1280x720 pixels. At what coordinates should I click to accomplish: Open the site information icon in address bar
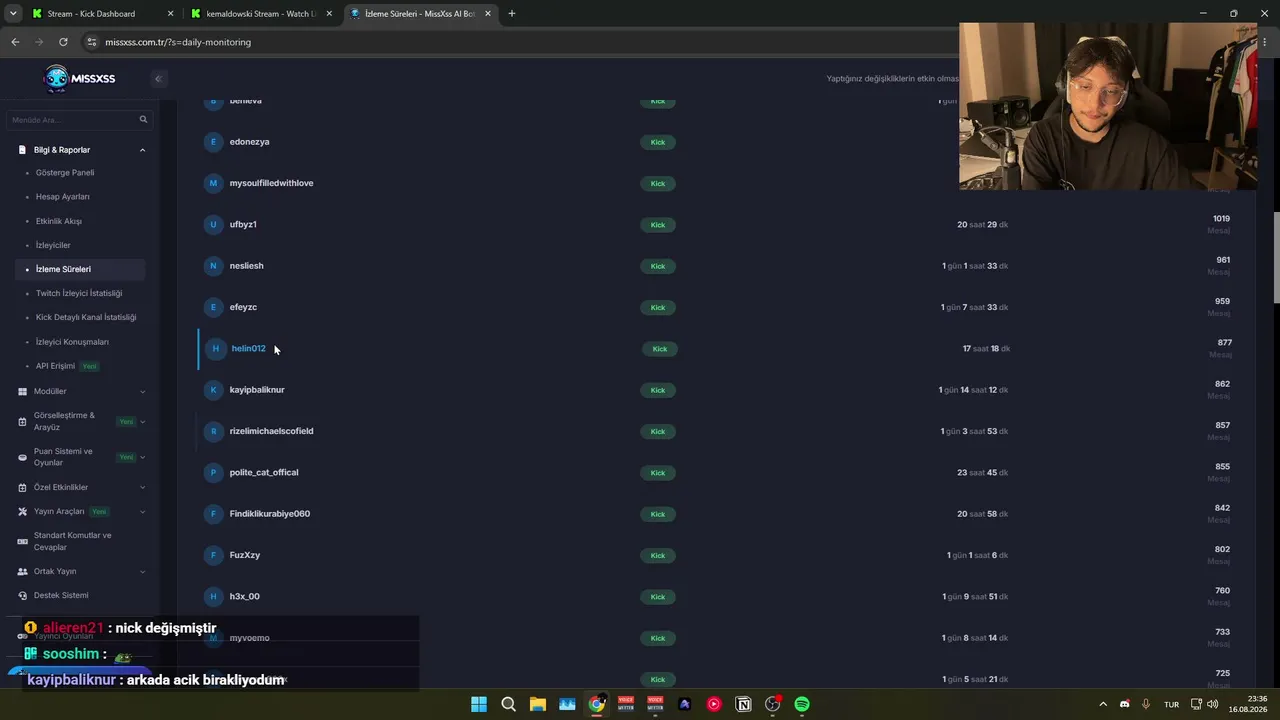(92, 42)
